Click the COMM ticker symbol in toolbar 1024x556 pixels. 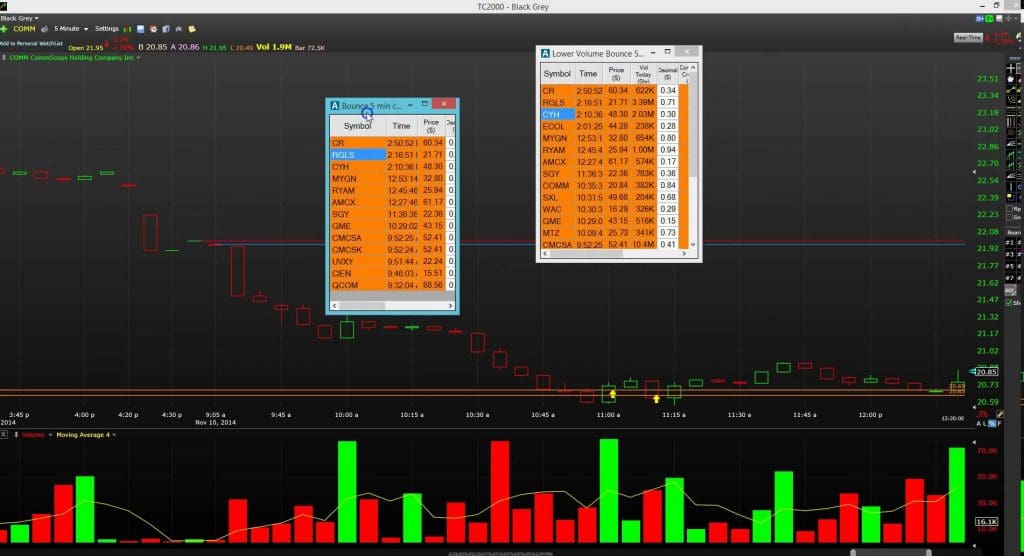pos(24,29)
